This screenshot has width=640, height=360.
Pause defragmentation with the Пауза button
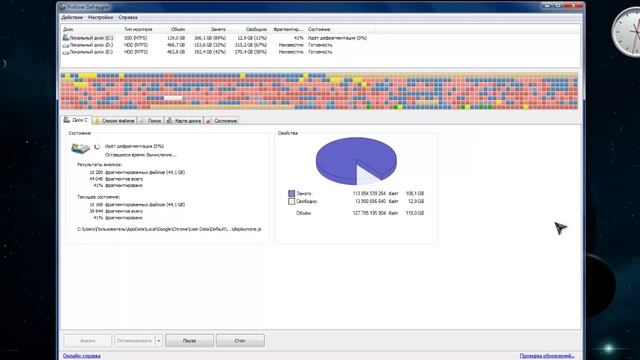click(x=189, y=340)
